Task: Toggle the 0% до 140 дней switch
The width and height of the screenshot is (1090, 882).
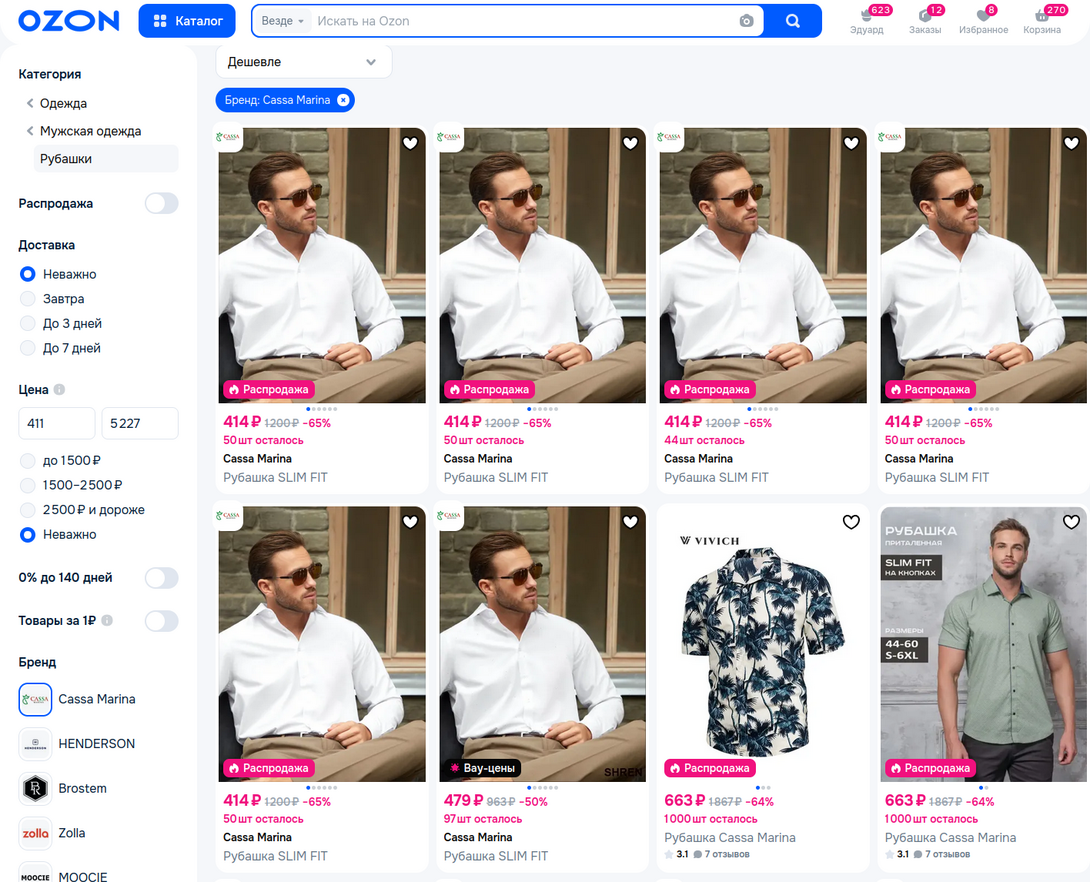Action: [x=161, y=578]
